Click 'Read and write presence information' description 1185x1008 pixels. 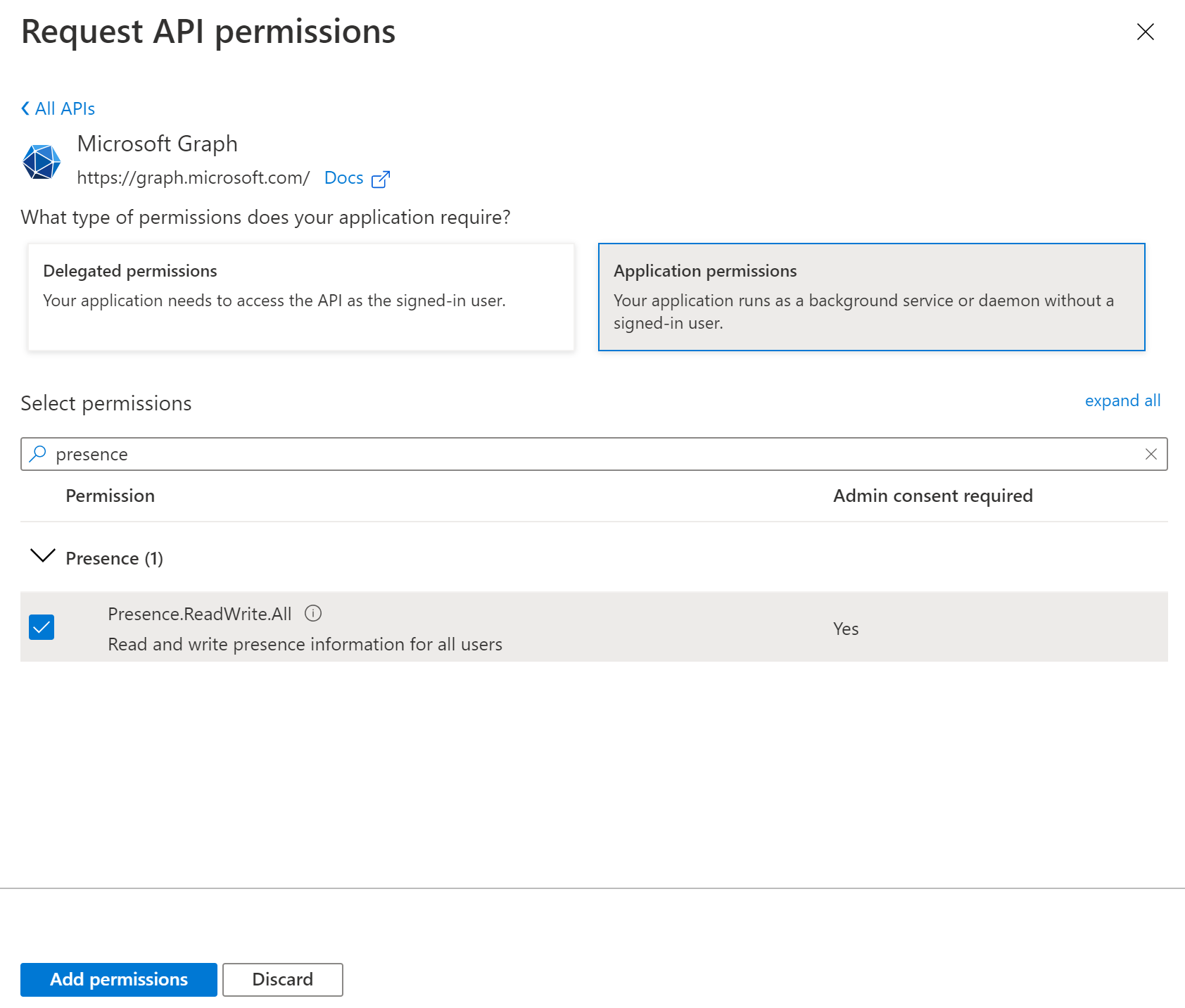(305, 644)
